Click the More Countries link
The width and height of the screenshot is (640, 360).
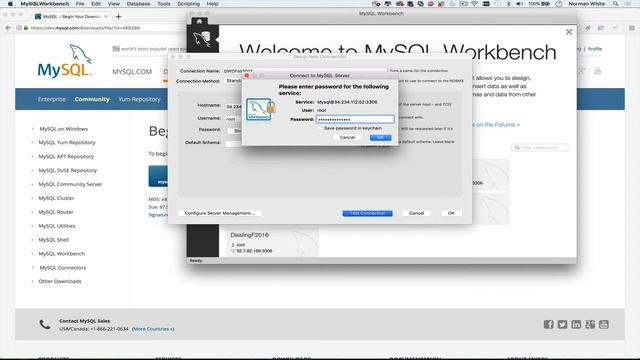[x=153, y=329]
